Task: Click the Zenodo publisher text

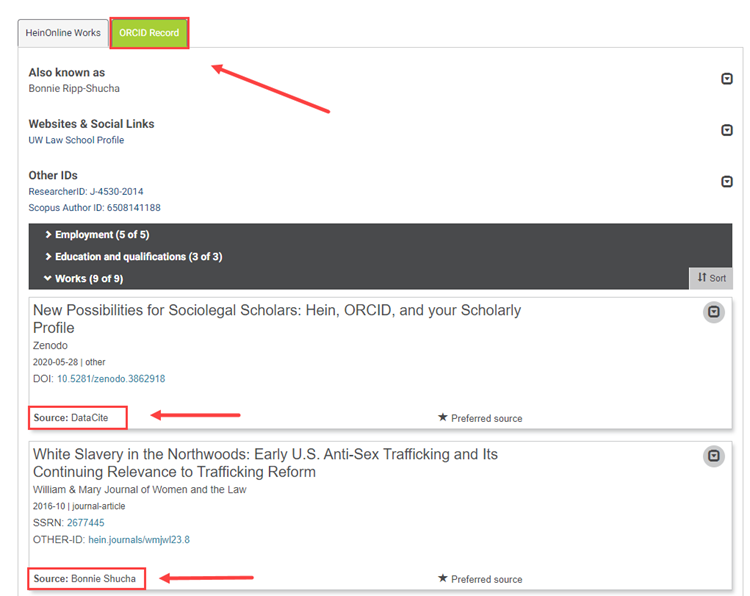Action: click(x=50, y=345)
